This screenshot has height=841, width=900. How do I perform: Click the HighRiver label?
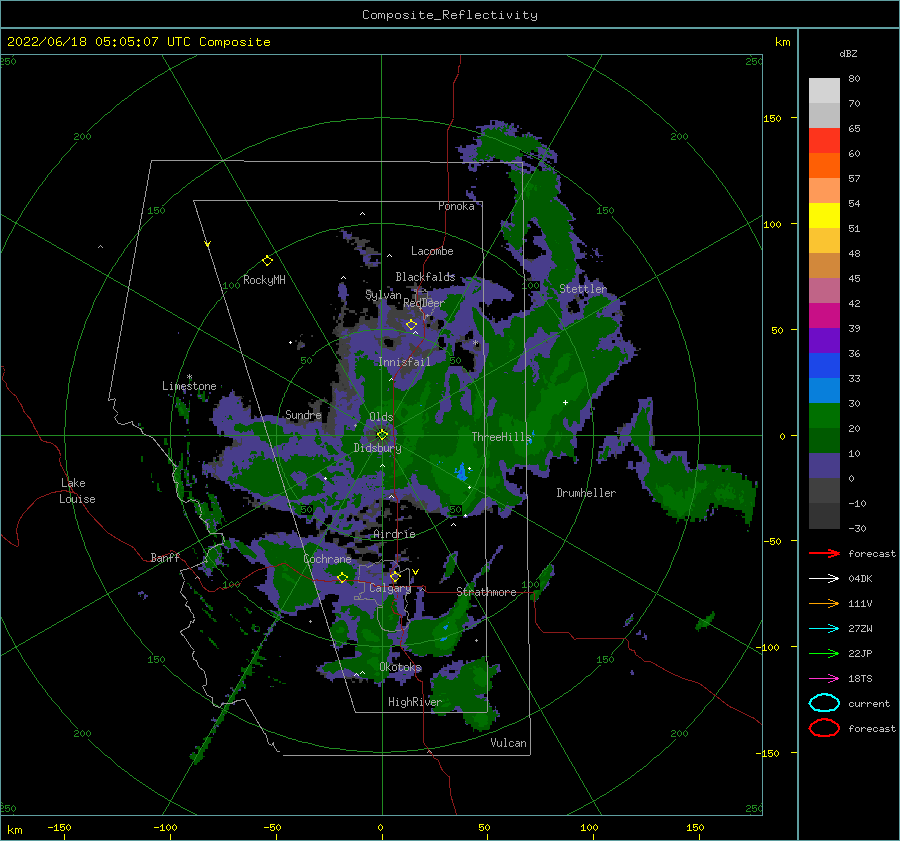coord(415,702)
